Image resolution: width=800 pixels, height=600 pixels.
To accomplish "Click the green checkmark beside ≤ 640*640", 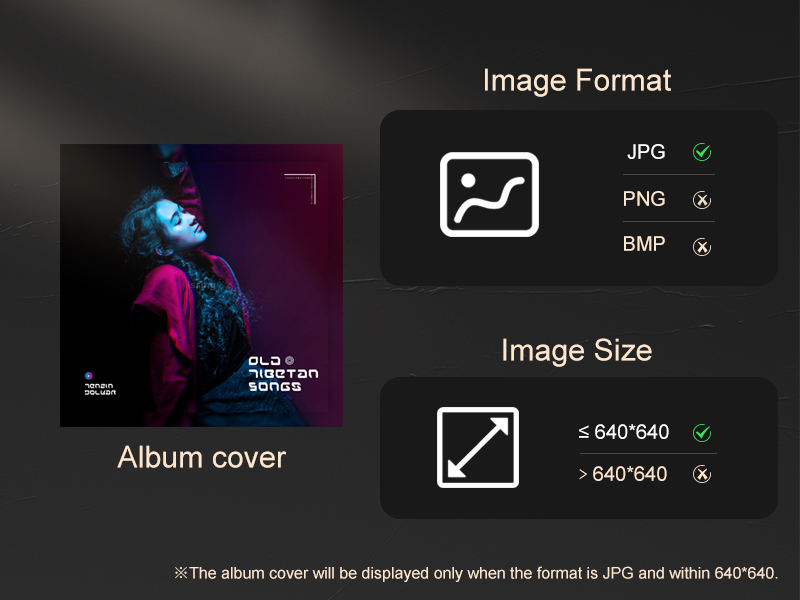I will pos(702,433).
